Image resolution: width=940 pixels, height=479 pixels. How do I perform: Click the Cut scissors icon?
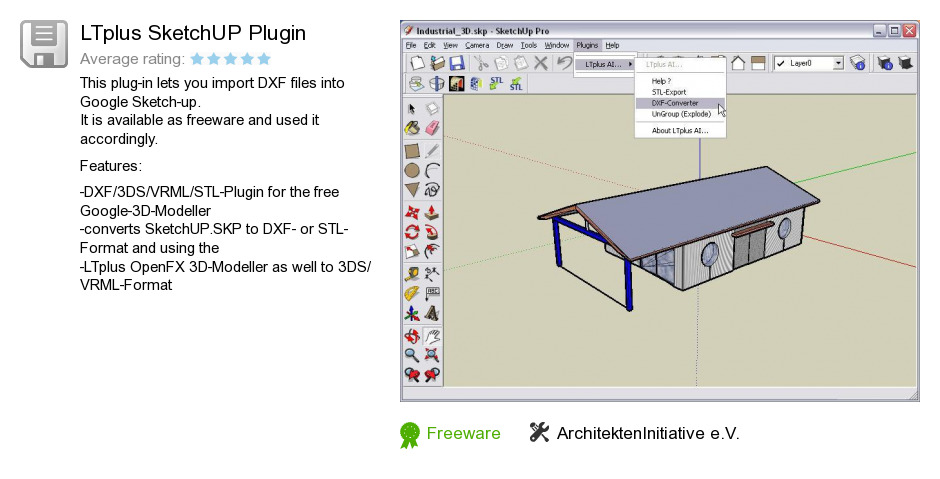click(481, 62)
